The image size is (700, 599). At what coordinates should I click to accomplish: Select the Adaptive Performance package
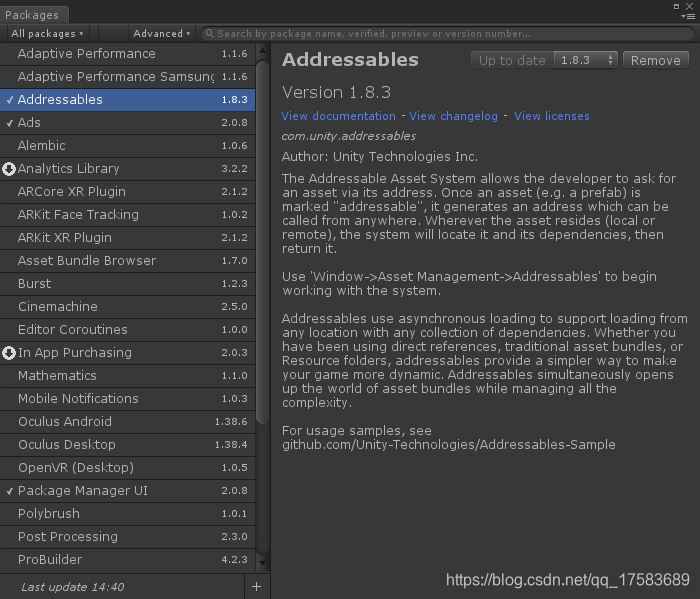coord(128,54)
